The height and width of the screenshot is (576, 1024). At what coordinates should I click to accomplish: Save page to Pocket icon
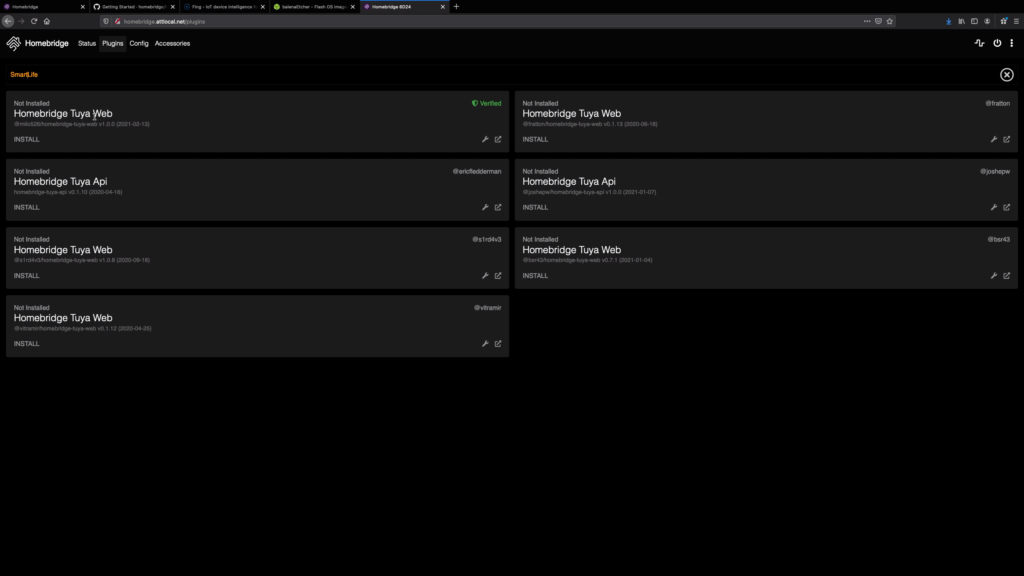878,22
